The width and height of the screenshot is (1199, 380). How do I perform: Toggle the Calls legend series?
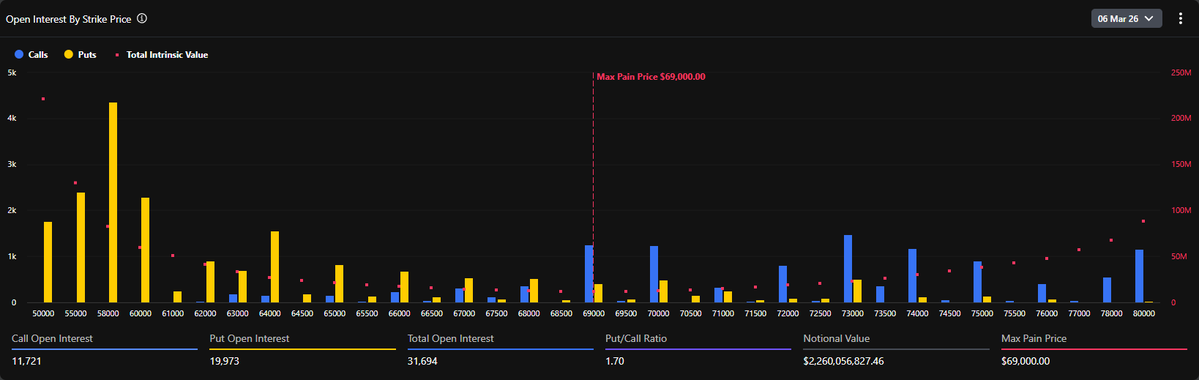[x=31, y=55]
